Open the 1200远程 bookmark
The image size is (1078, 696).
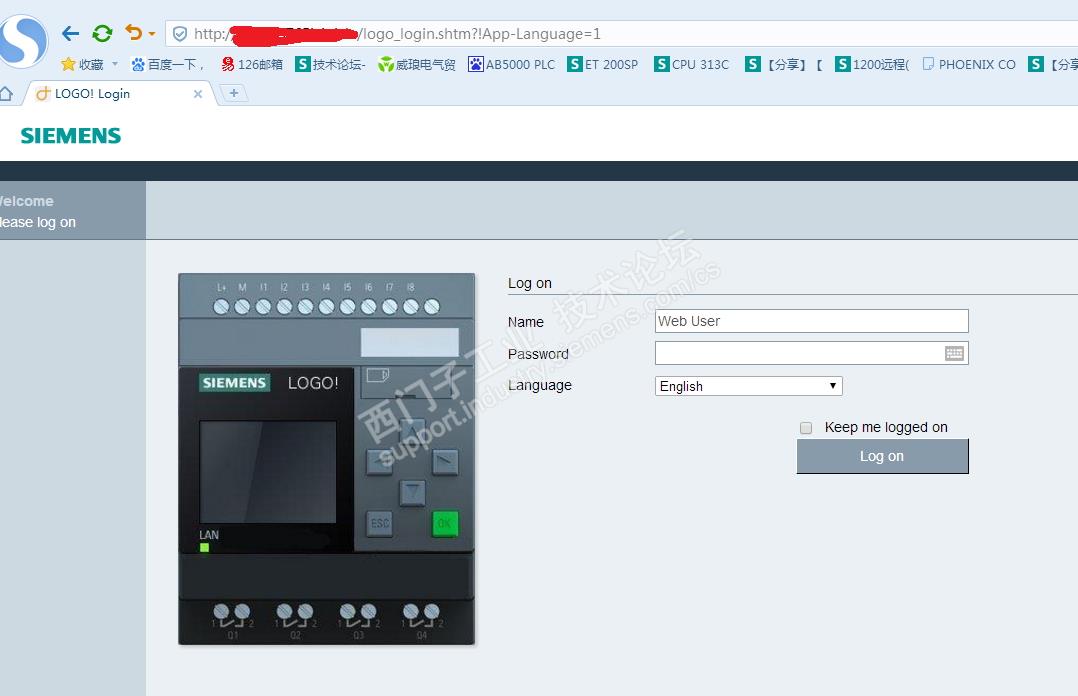[x=872, y=64]
